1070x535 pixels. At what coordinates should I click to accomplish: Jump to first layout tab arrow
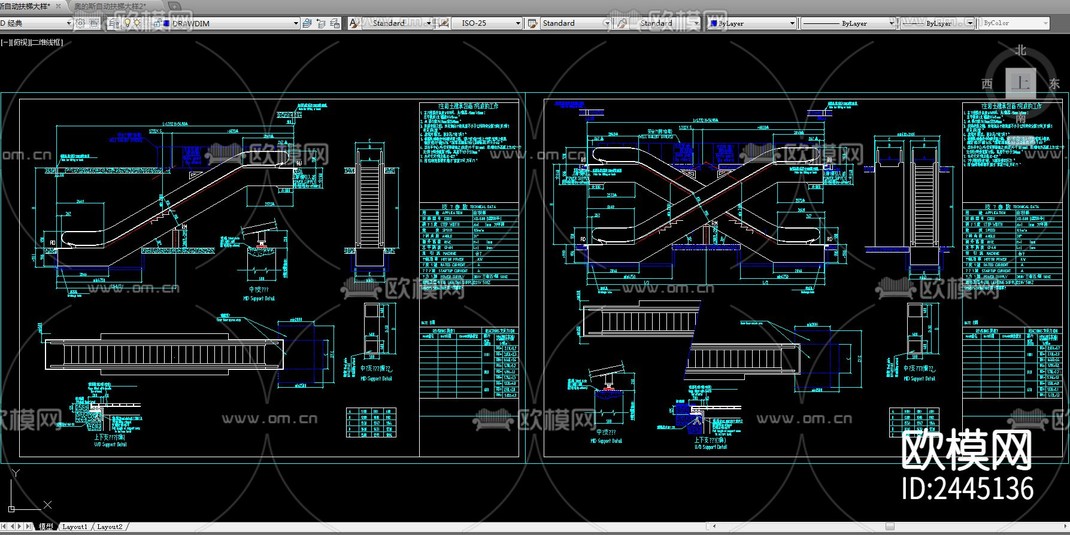[3, 527]
